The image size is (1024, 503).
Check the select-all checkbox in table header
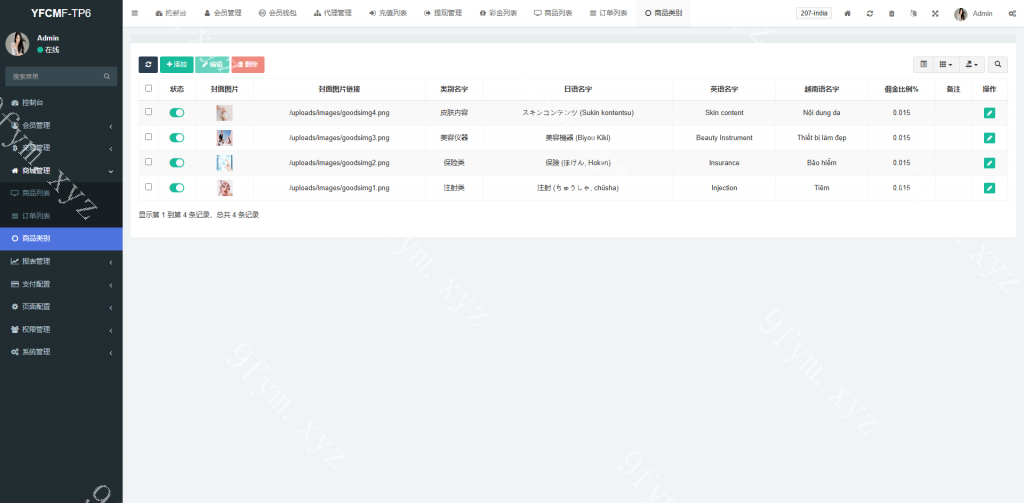tap(148, 88)
